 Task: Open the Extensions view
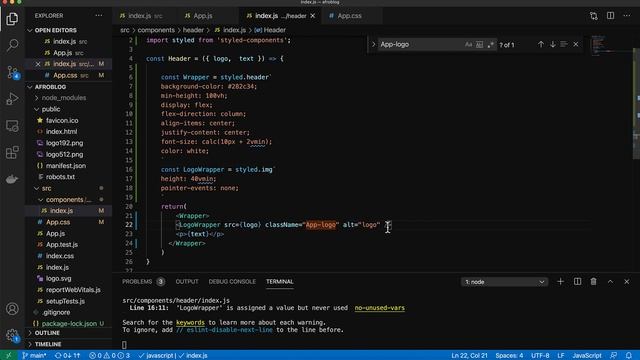[x=12, y=152]
